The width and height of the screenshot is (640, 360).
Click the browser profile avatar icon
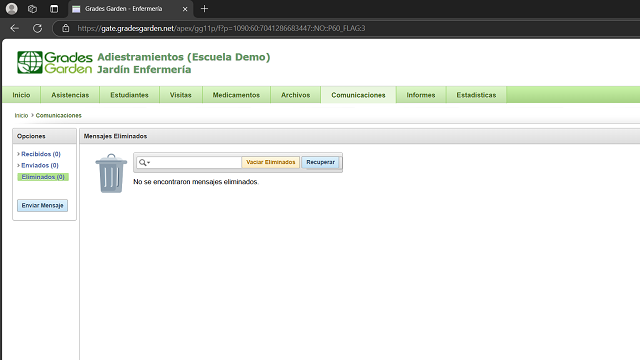point(12,9)
